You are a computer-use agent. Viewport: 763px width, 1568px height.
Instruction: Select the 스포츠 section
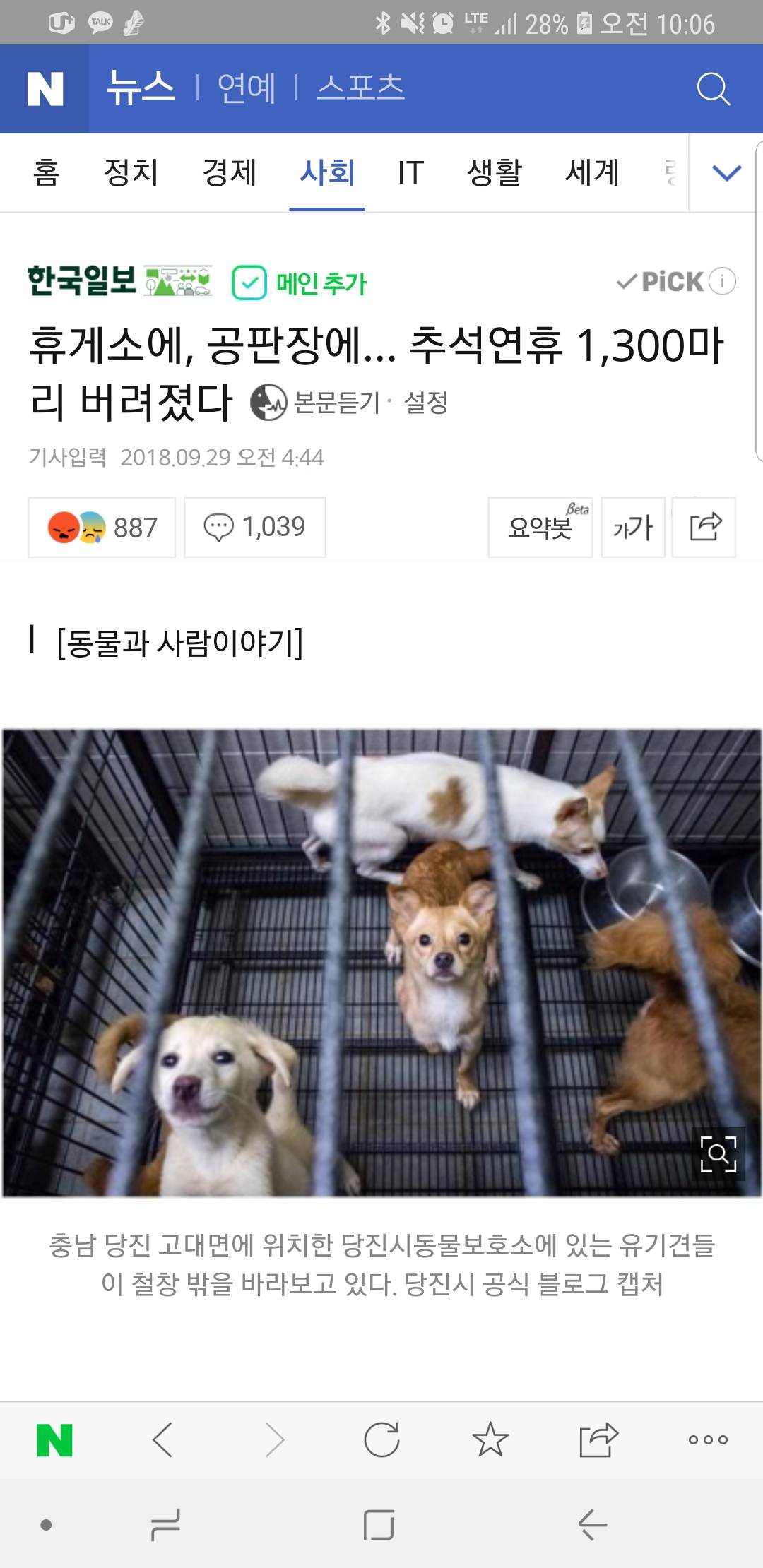(360, 88)
